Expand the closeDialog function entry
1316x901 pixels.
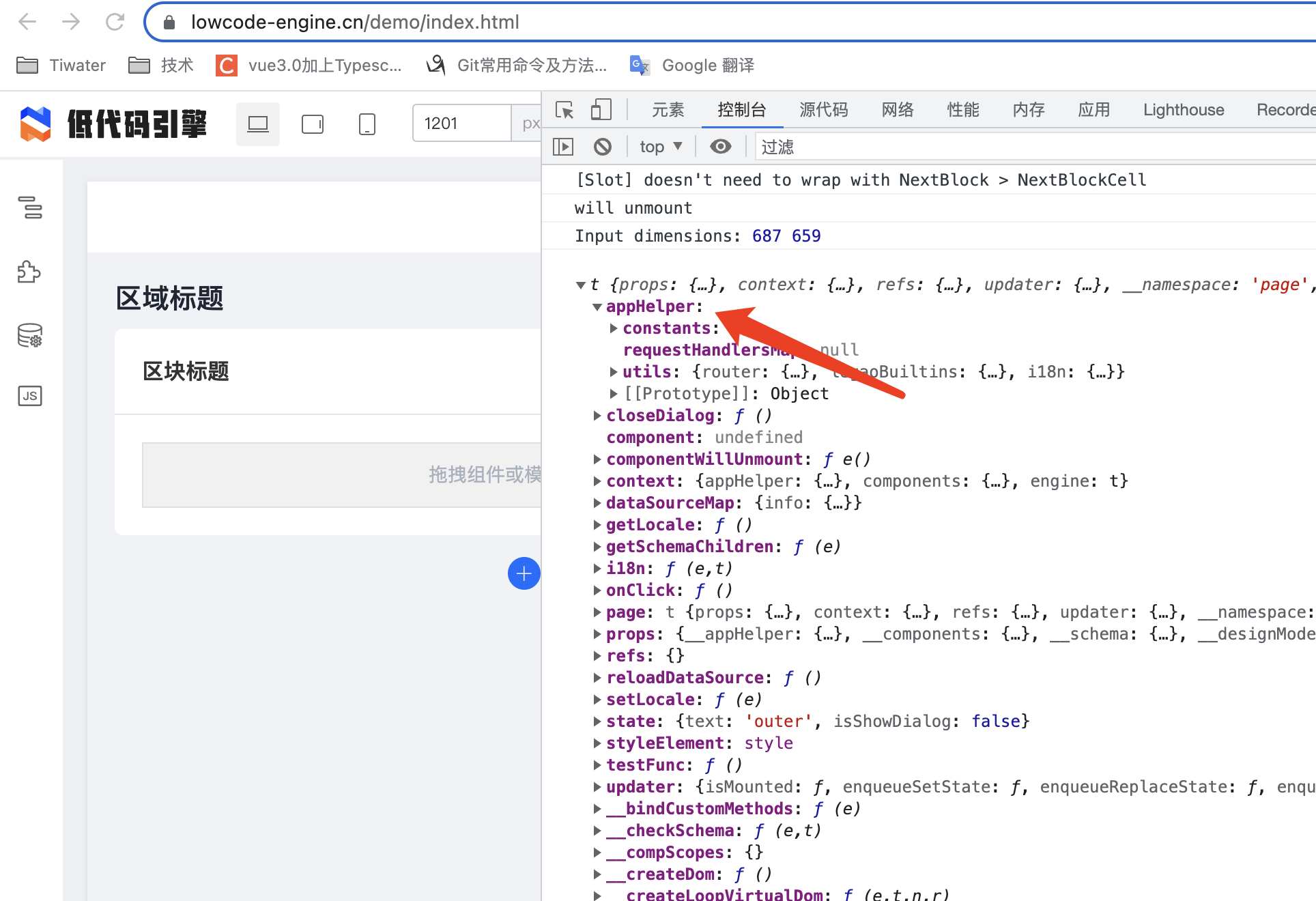coord(597,416)
